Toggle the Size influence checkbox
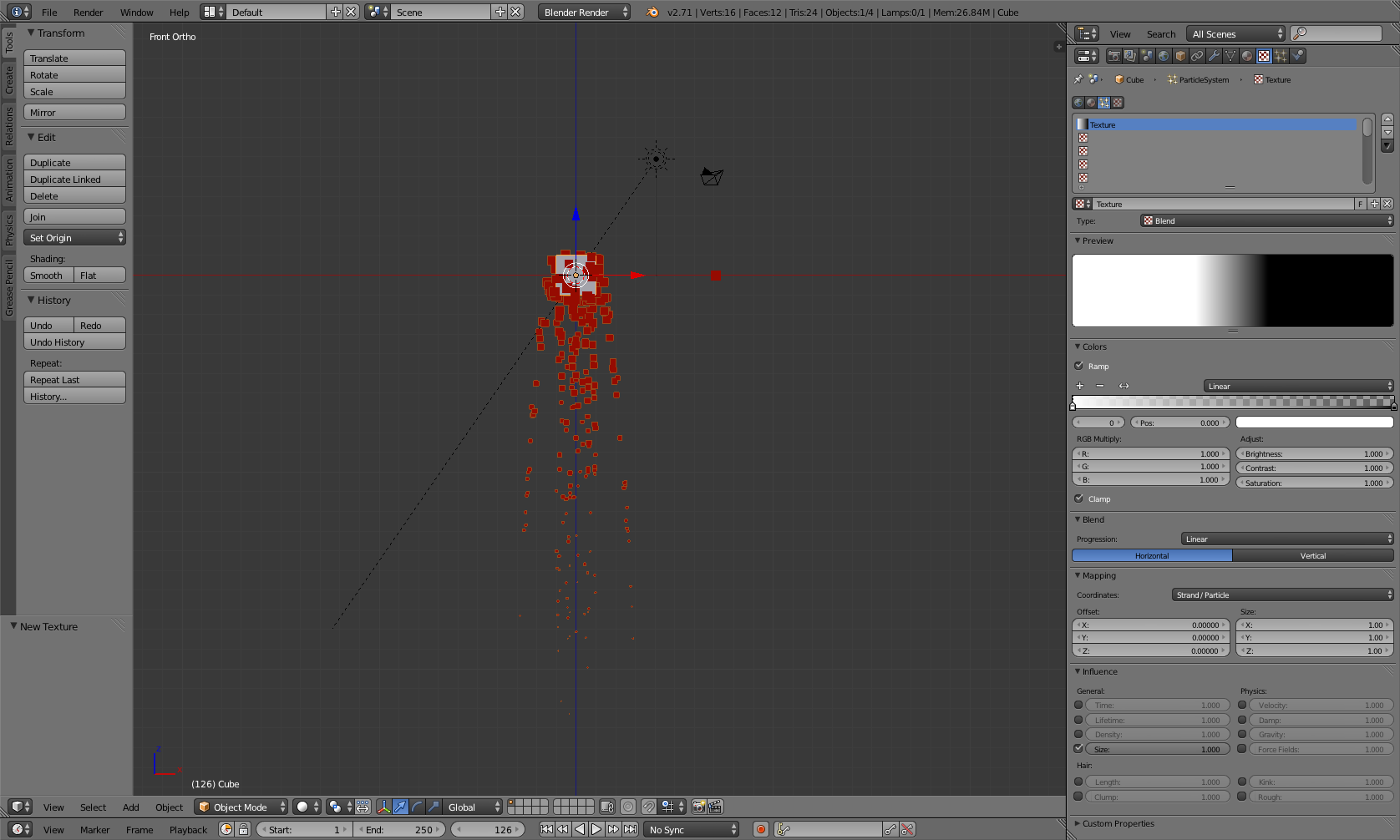 click(1078, 749)
